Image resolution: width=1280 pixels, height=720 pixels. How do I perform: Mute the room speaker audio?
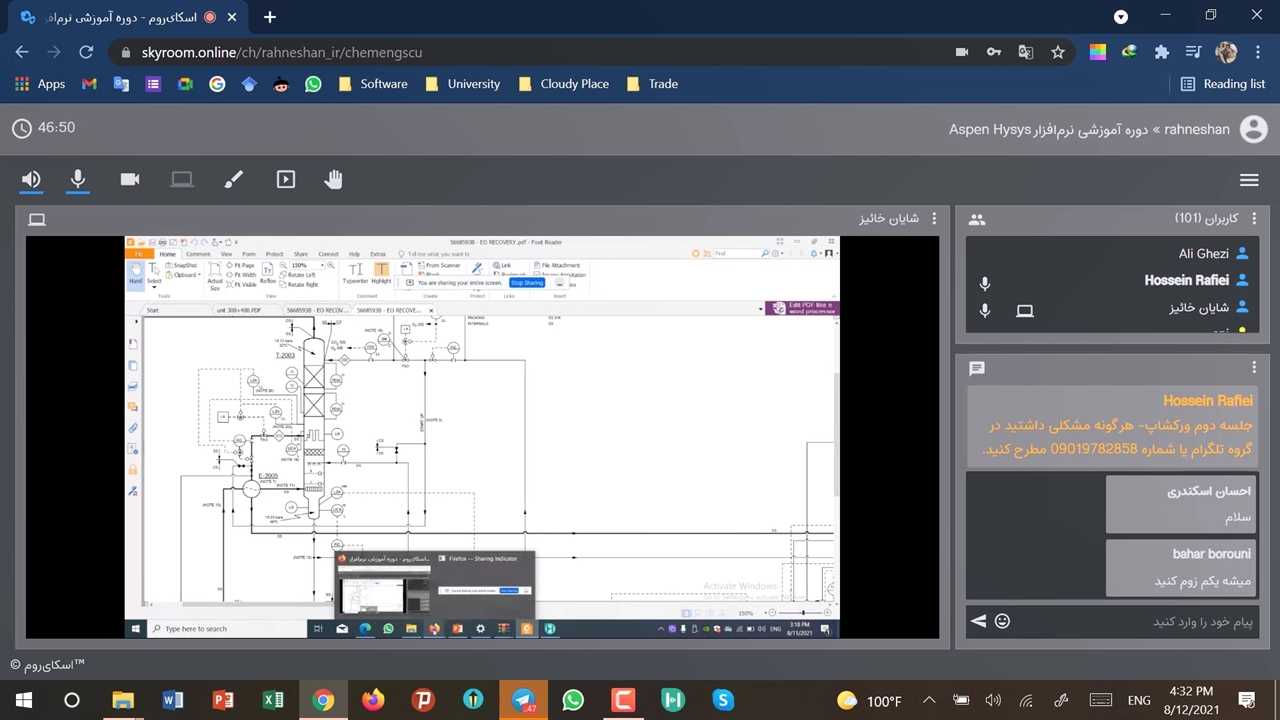(x=31, y=179)
